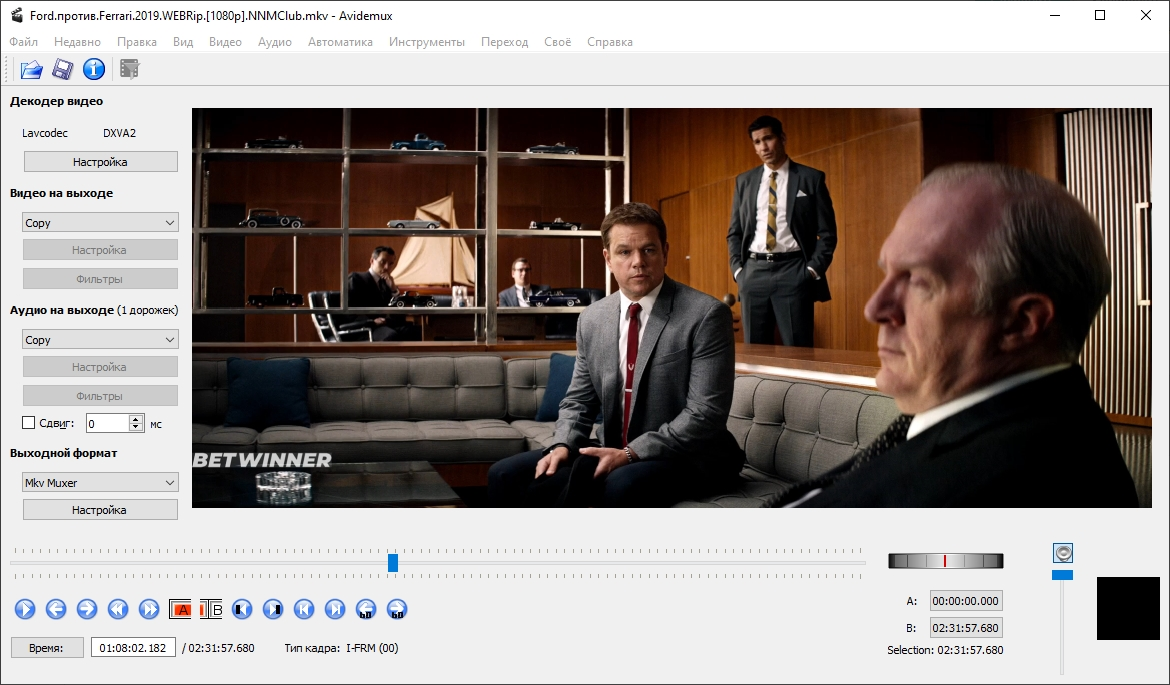The image size is (1170, 685).
Task: Click the film strip calculator toolbar icon
Action: point(129,69)
